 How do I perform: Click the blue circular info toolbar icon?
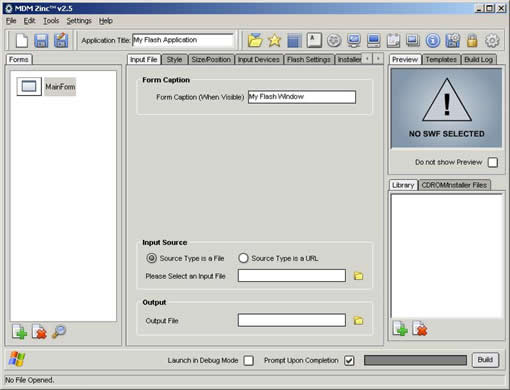click(433, 41)
